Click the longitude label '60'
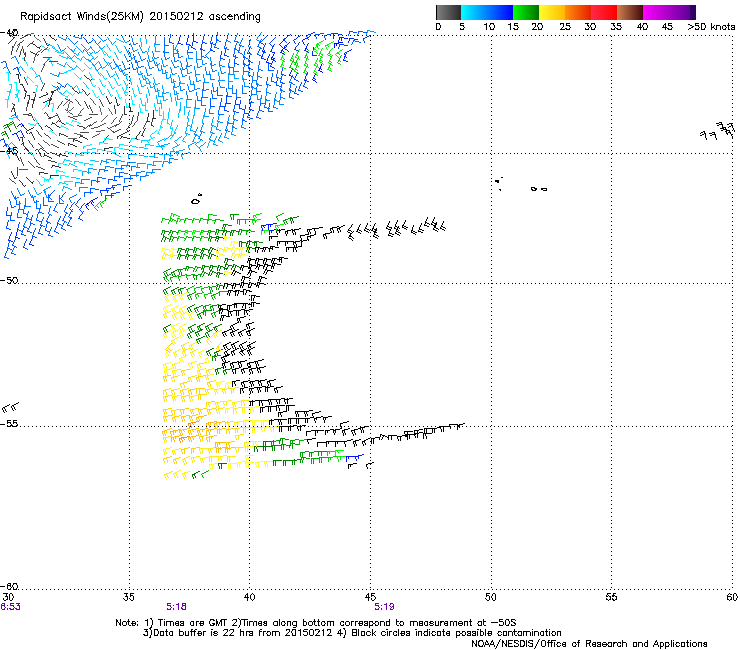The height and width of the screenshot is (650, 740). pyautogui.click(x=732, y=597)
